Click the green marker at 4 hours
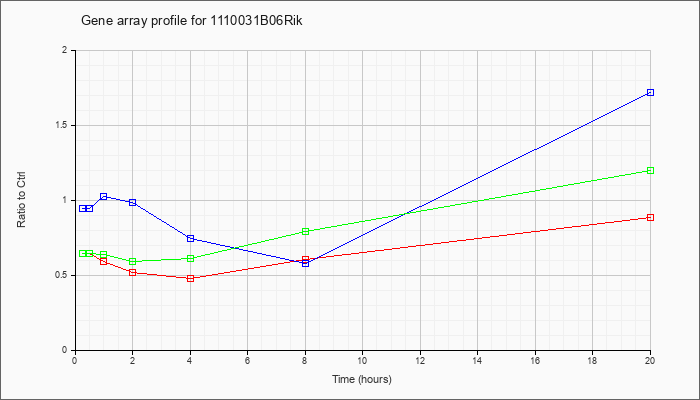Image resolution: width=700 pixels, height=400 pixels. [x=191, y=258]
